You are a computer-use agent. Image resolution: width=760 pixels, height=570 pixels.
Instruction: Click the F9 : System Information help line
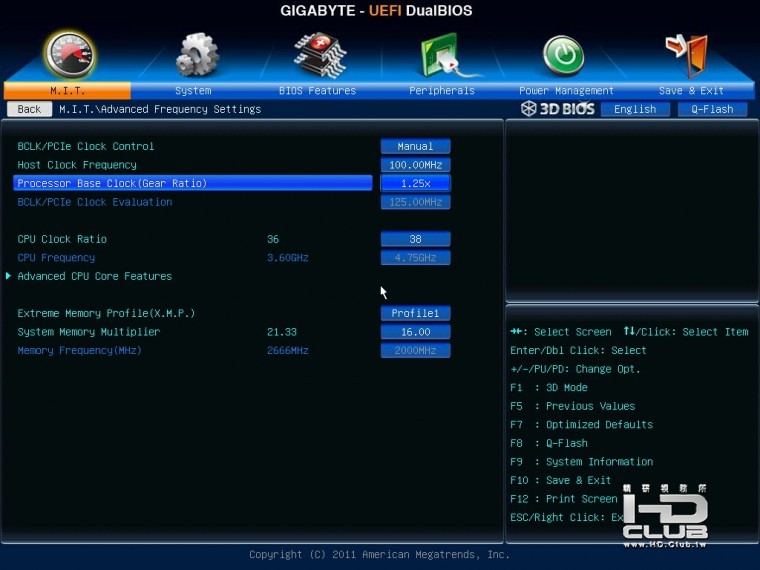click(582, 462)
